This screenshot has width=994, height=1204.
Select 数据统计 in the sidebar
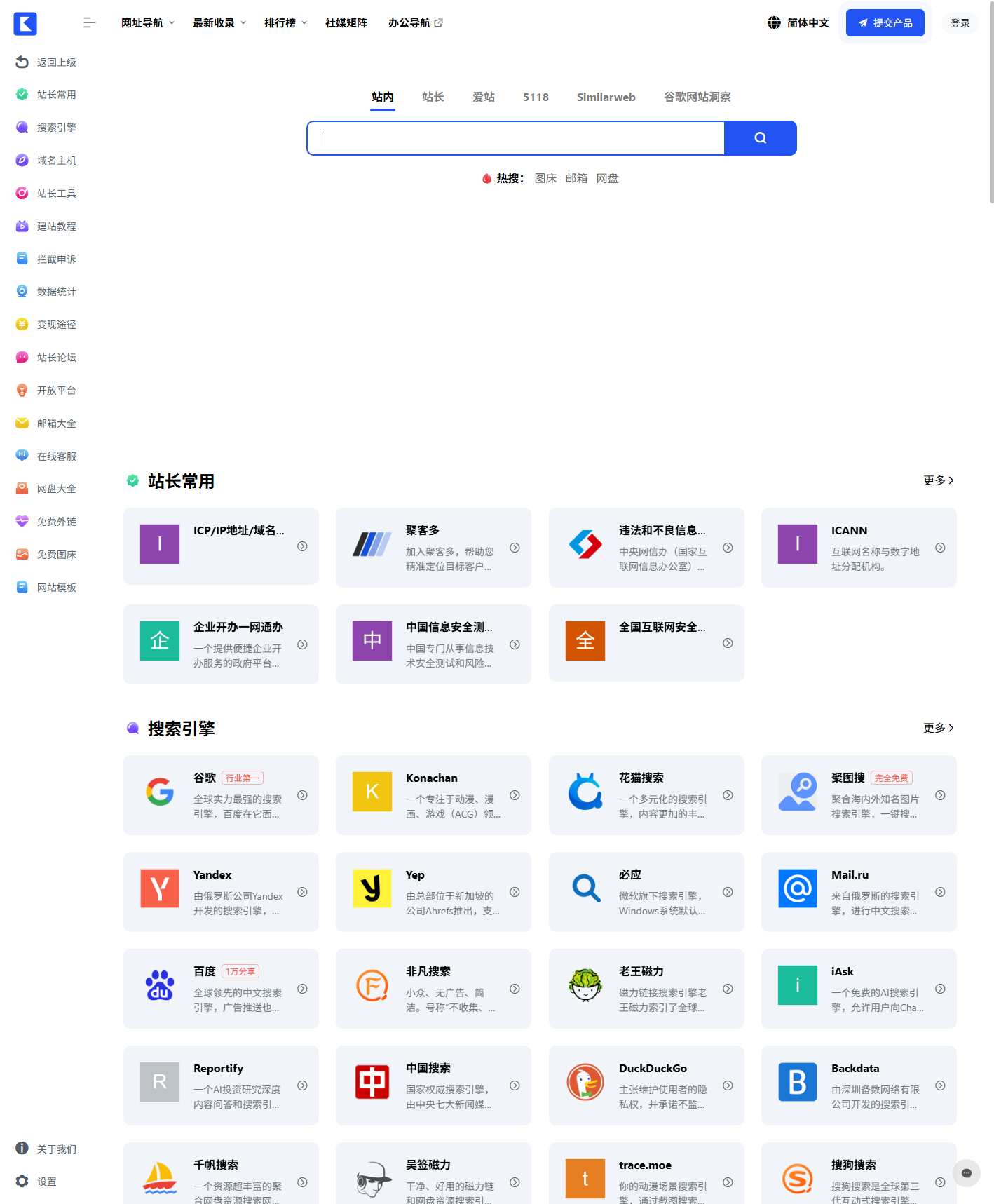click(46, 292)
